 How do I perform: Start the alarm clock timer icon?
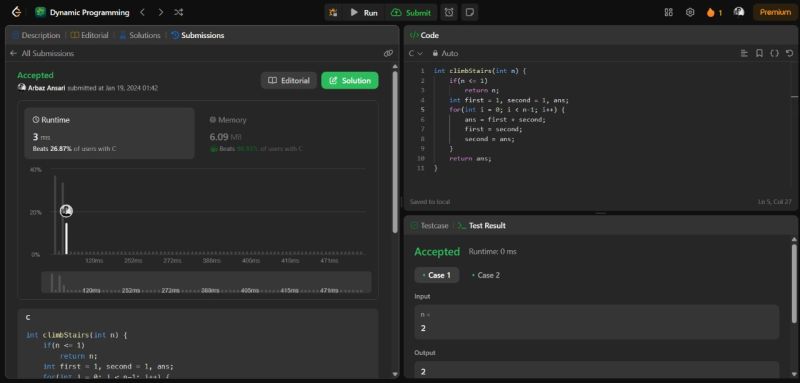tap(449, 13)
